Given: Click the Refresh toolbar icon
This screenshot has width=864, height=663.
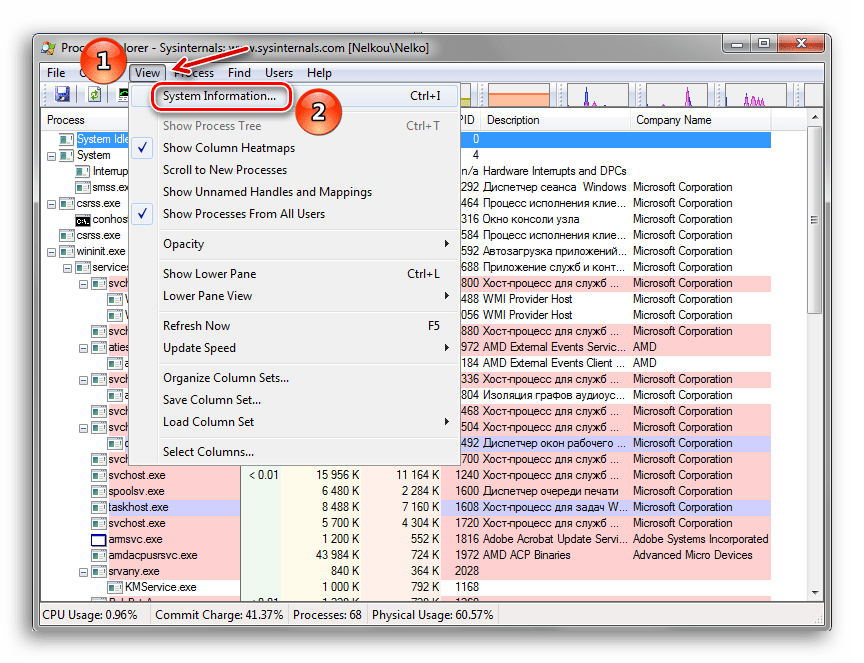Looking at the screenshot, I should tap(94, 94).
